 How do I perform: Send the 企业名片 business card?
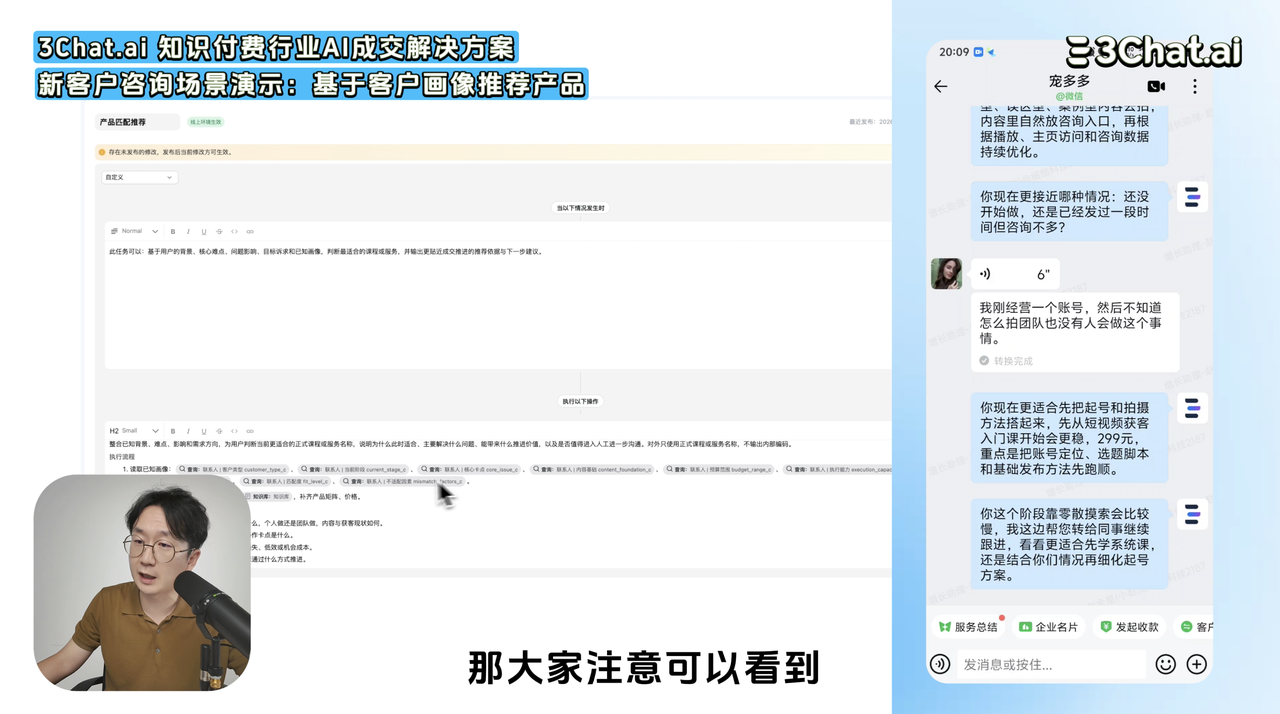(x=1048, y=627)
